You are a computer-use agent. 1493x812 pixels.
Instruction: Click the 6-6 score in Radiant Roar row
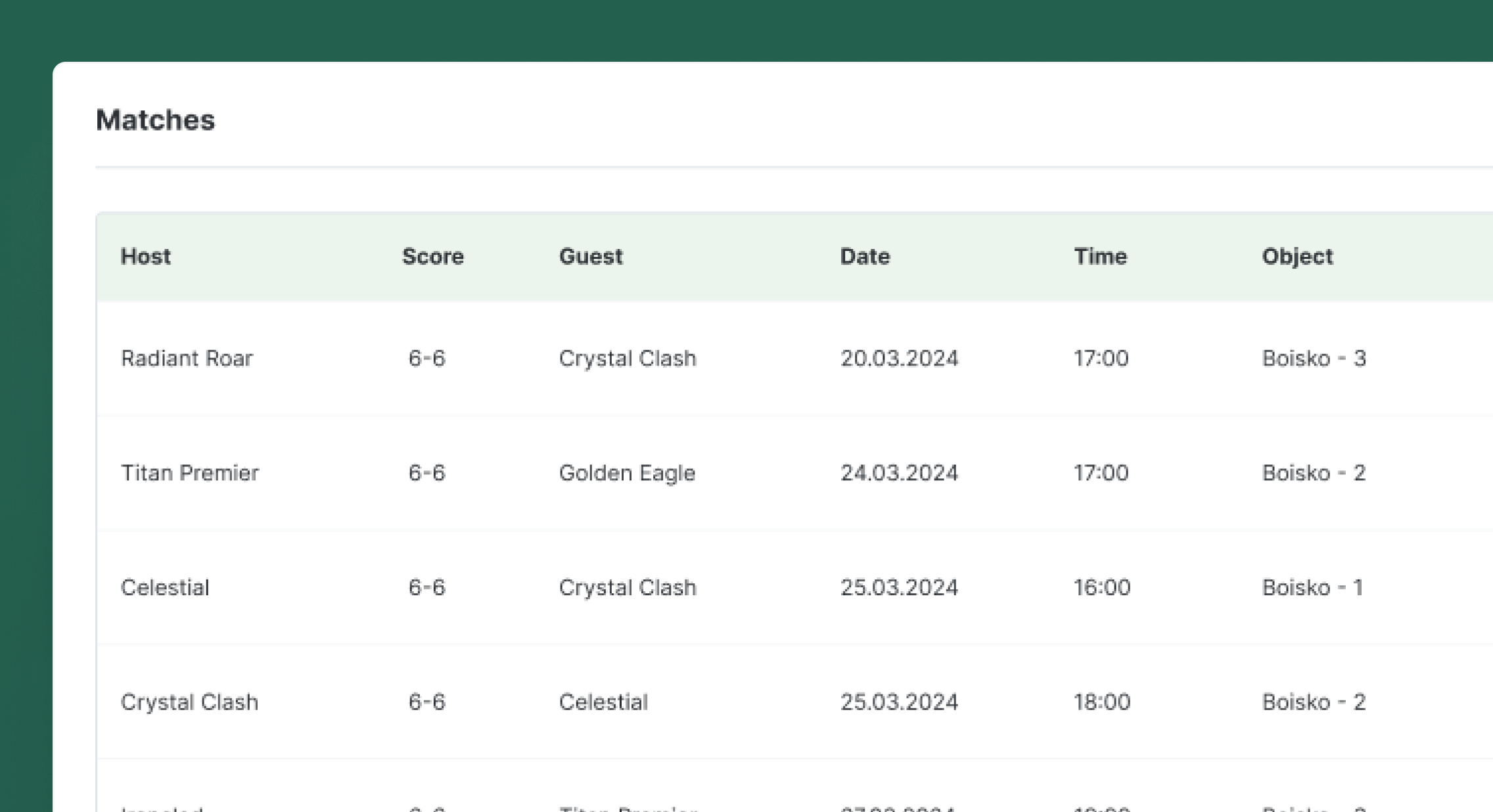[x=426, y=358]
